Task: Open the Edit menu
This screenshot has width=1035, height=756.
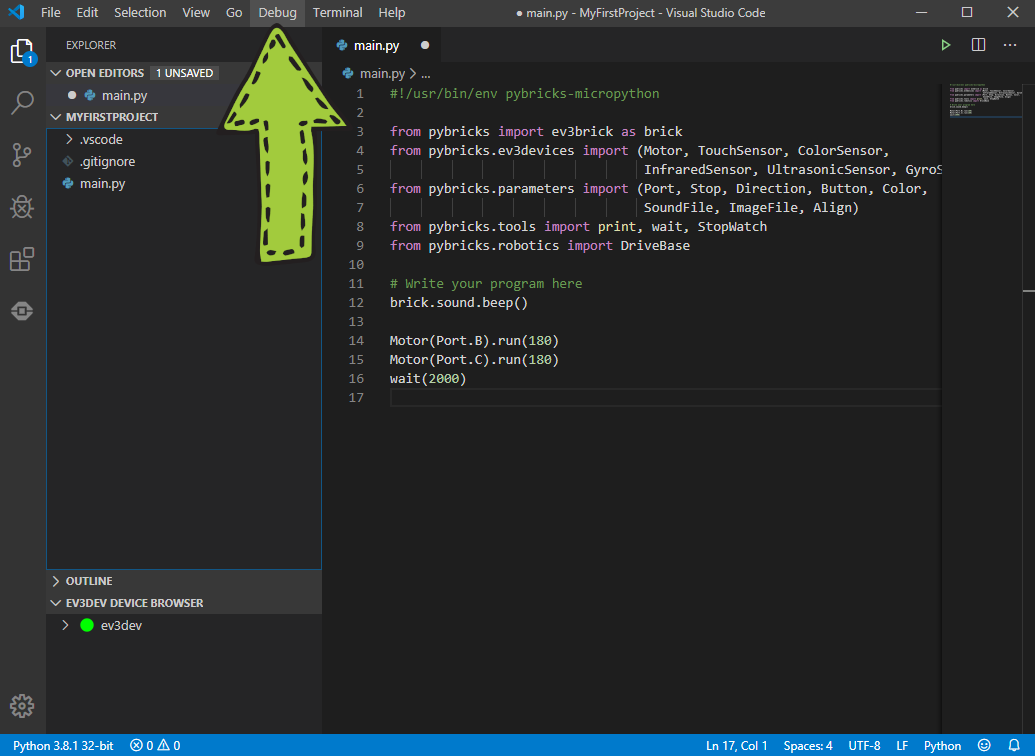Action: [x=87, y=13]
